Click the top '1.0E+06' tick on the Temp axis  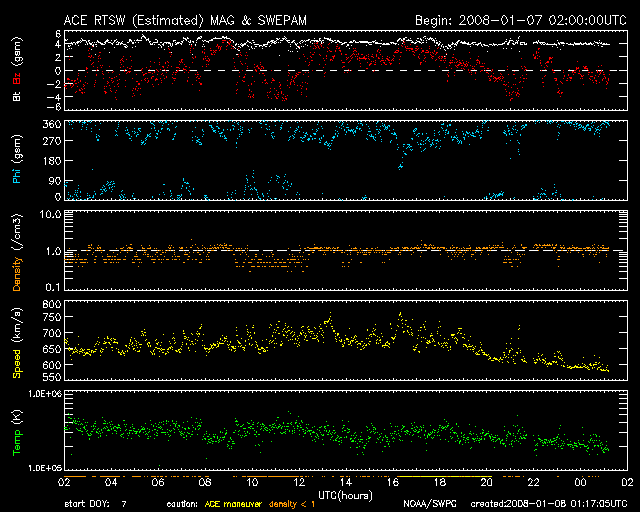point(45,394)
